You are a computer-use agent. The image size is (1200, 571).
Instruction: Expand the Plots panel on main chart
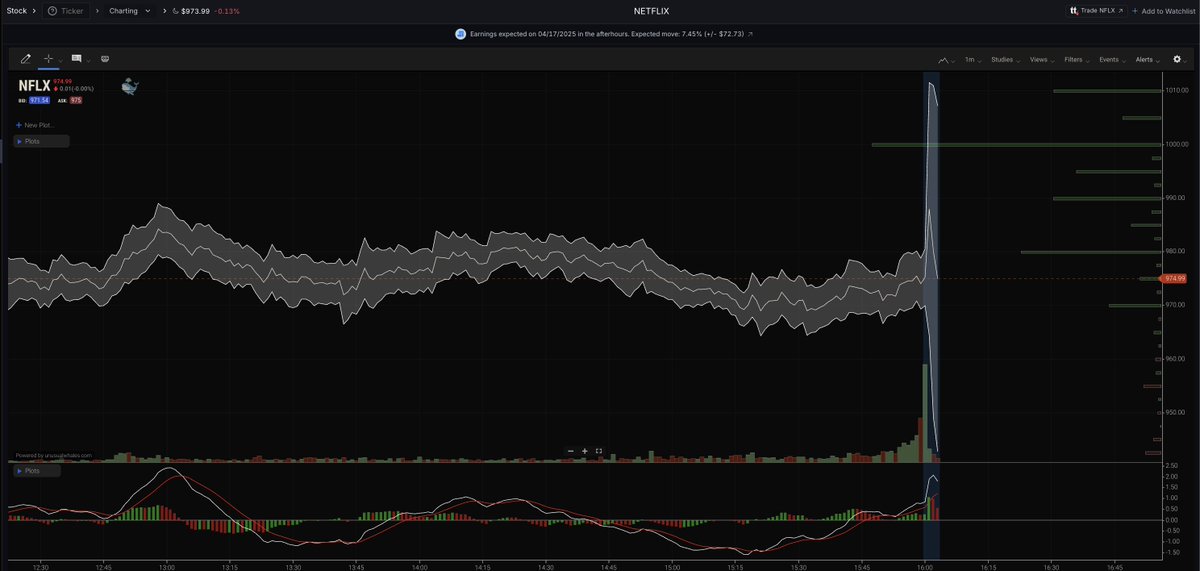pos(41,141)
